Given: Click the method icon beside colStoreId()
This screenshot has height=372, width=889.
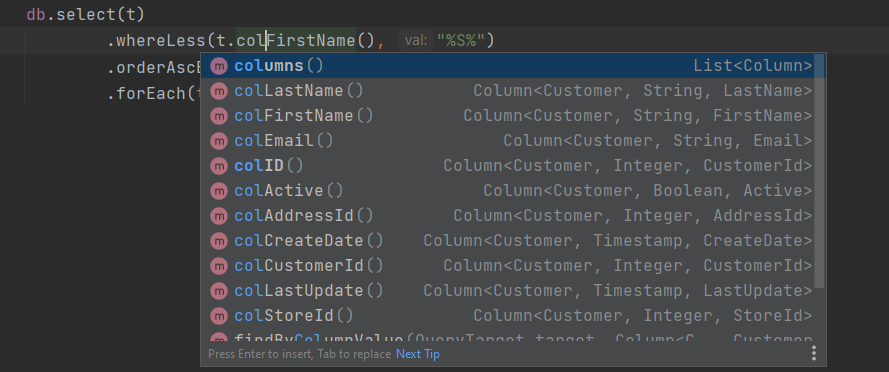Looking at the screenshot, I should click(219, 315).
